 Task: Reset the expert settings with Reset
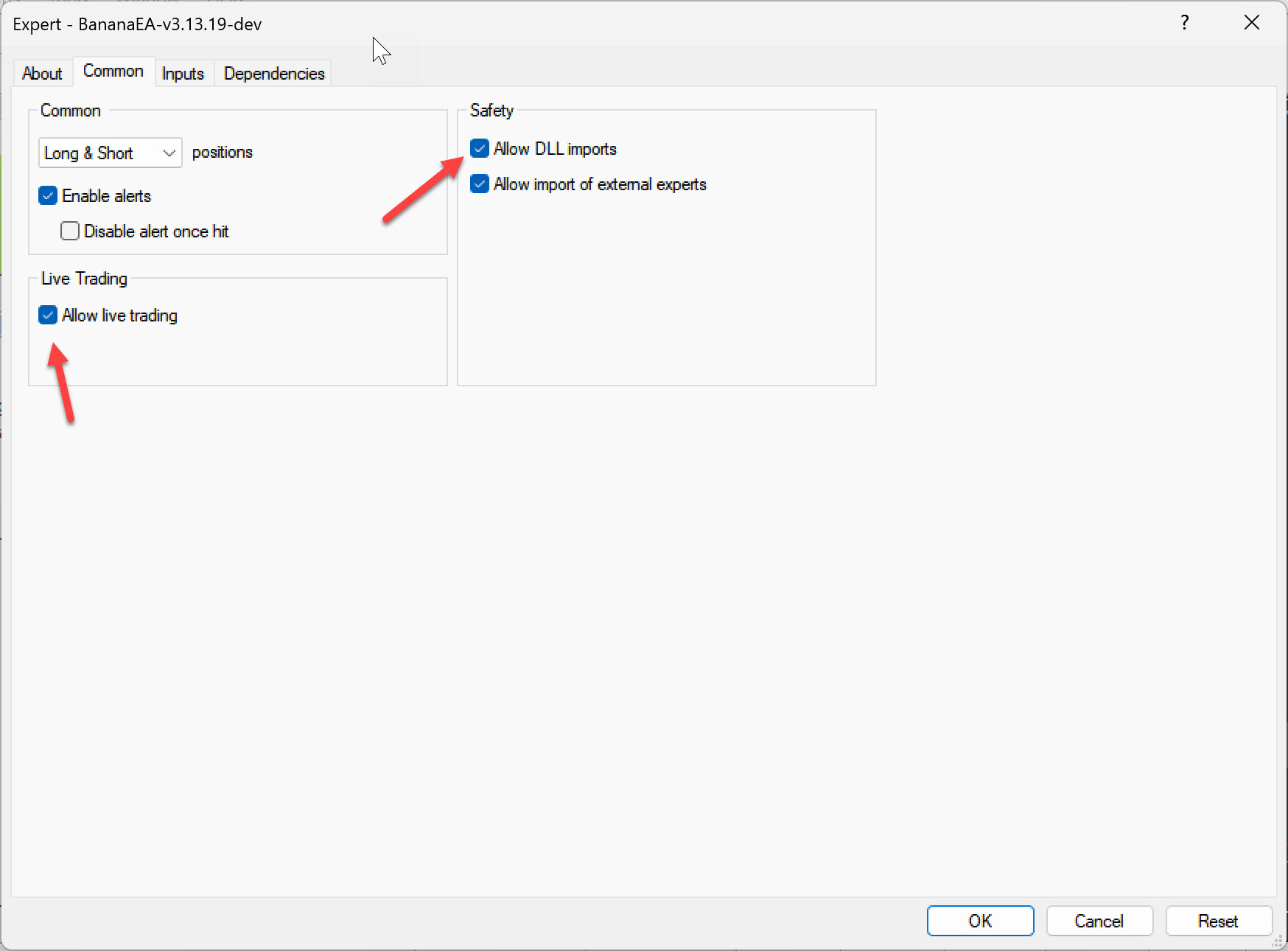(1218, 921)
